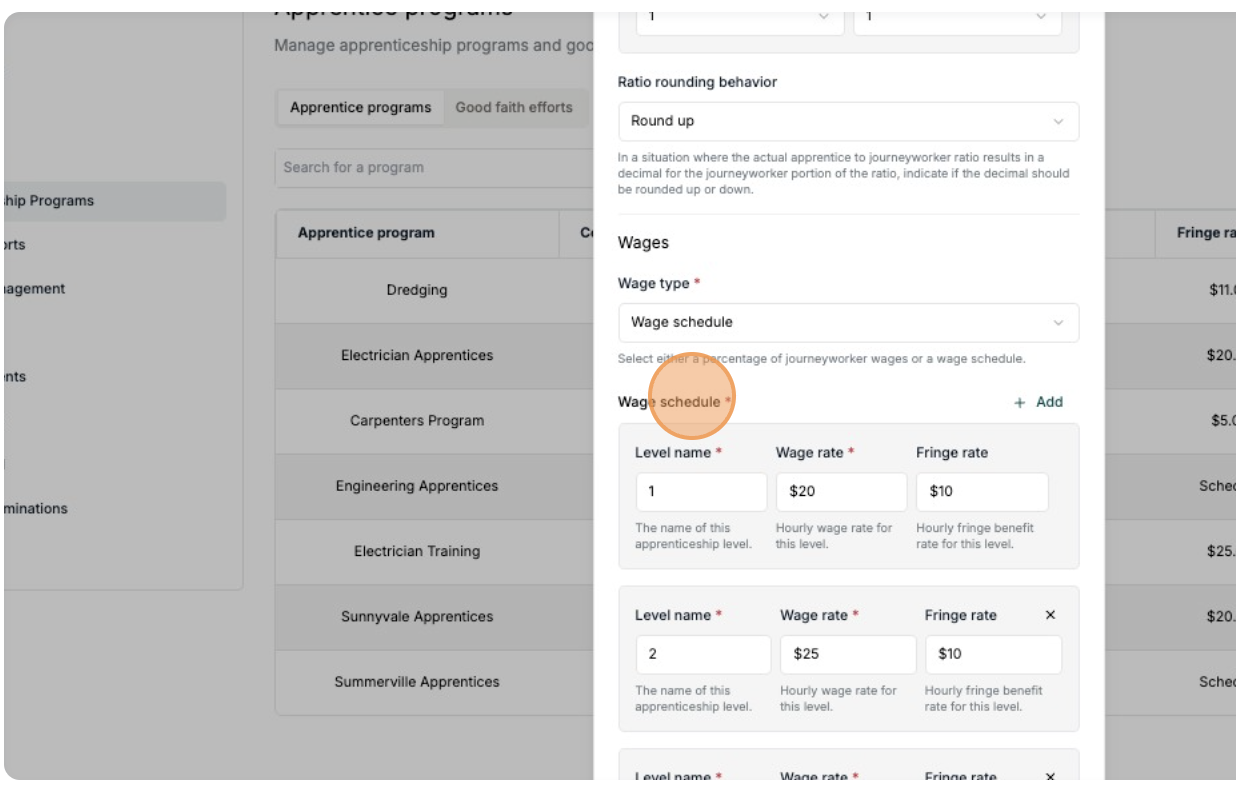Click the Apprentice program column header
Viewport: 1236px width, 796px height.
coord(366,233)
